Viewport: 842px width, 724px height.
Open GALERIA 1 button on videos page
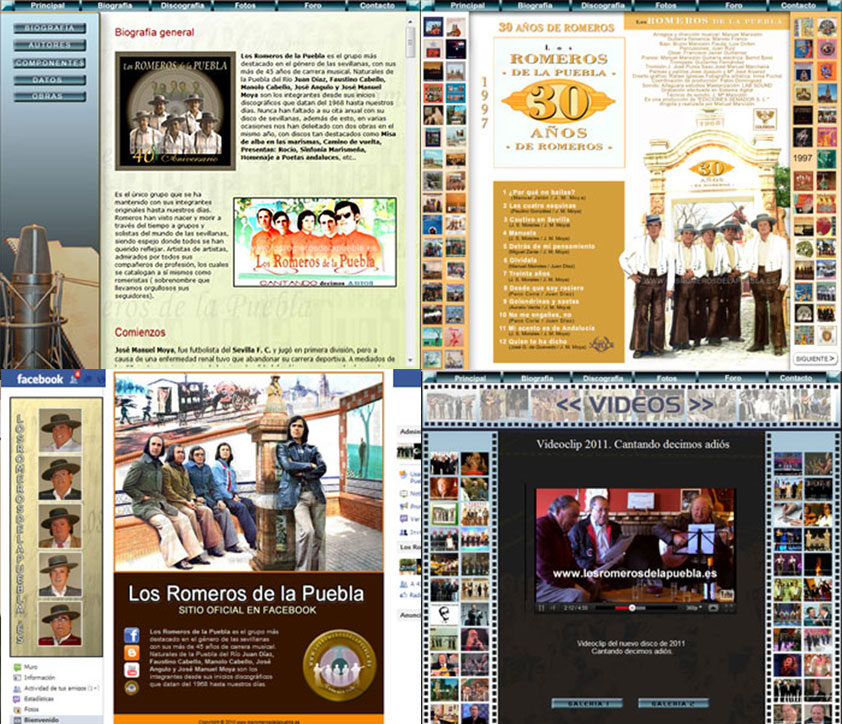587,704
